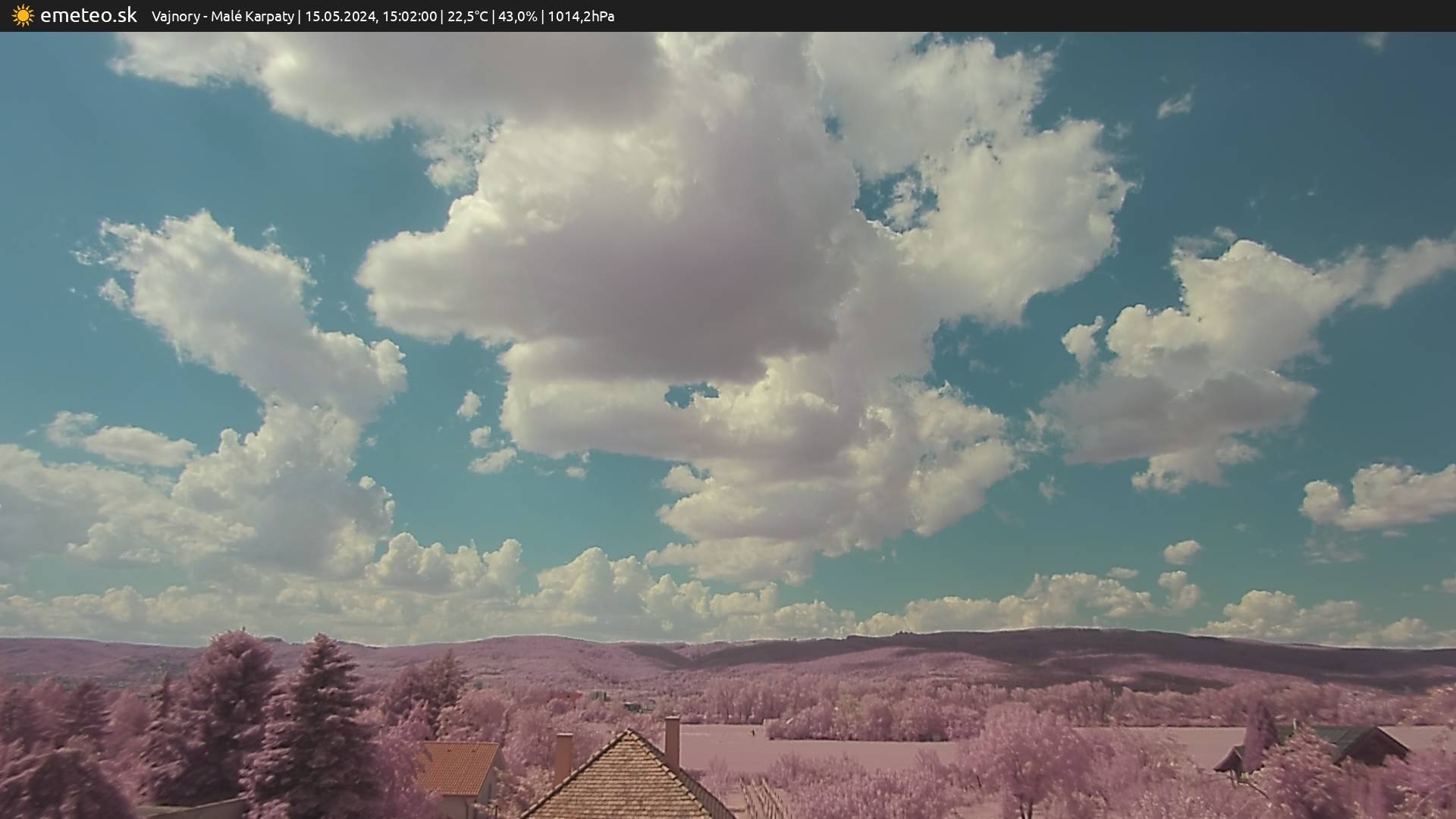The width and height of the screenshot is (1456, 819).
Task: Click the date 15.05.2024 in the header
Action: 339,16
